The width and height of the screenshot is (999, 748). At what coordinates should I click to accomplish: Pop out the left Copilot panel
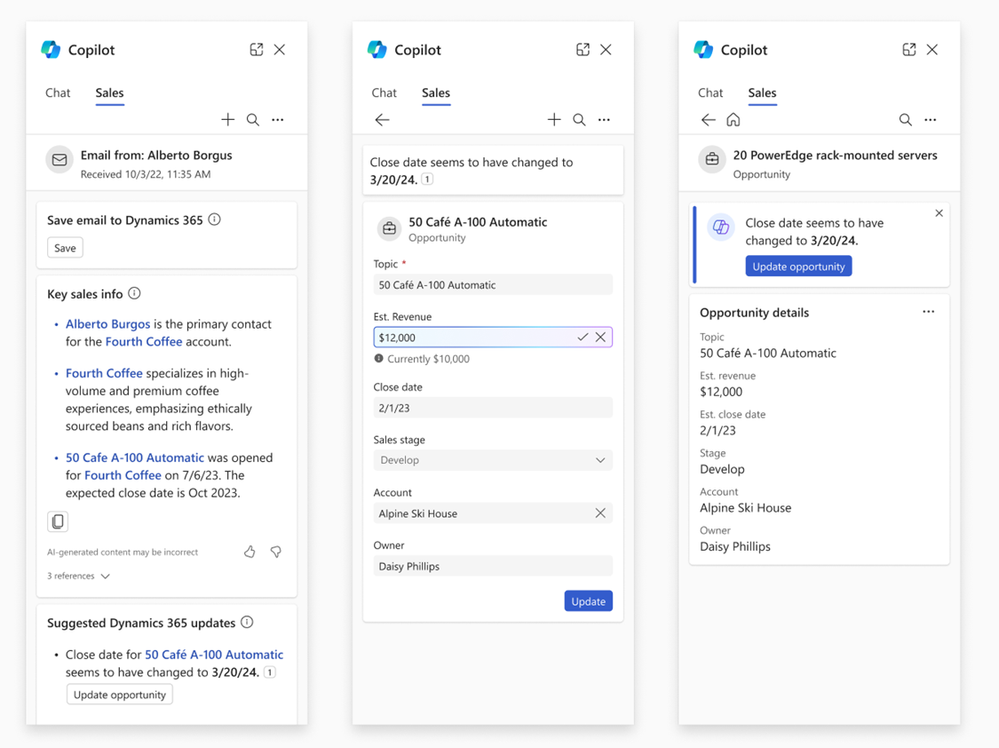(256, 50)
